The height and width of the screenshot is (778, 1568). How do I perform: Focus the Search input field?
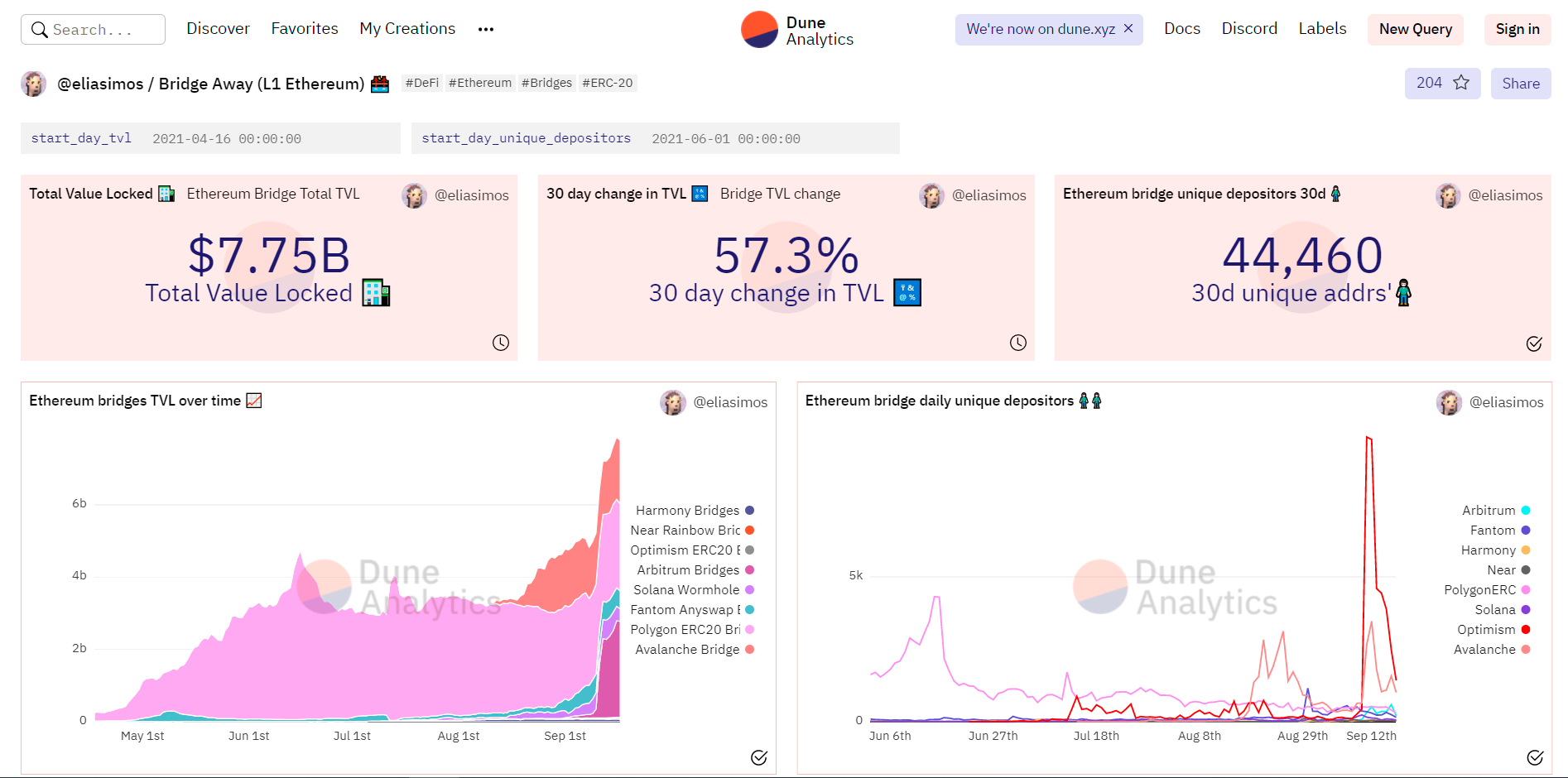click(93, 30)
